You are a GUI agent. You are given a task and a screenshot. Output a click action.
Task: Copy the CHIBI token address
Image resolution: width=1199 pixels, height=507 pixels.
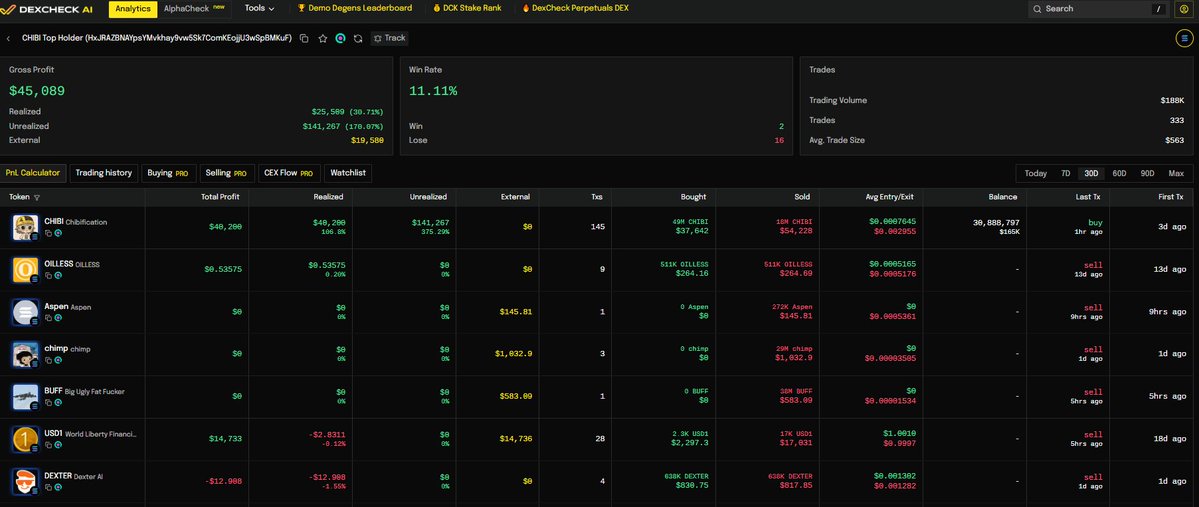[x=48, y=233]
